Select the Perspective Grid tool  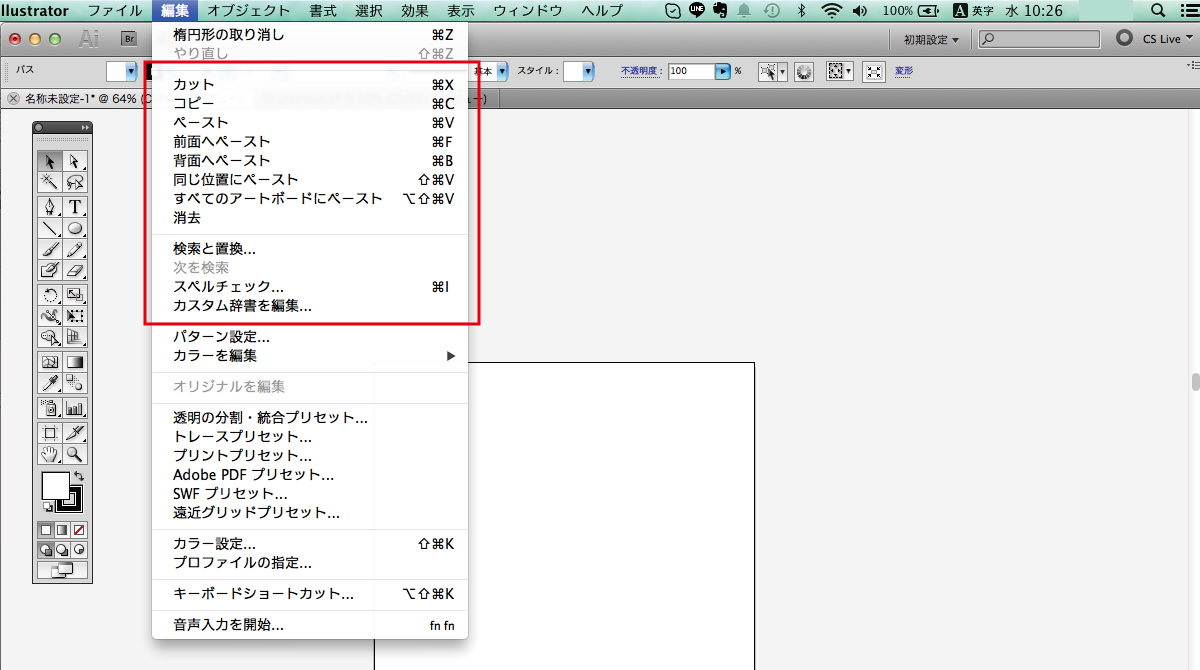point(75,337)
